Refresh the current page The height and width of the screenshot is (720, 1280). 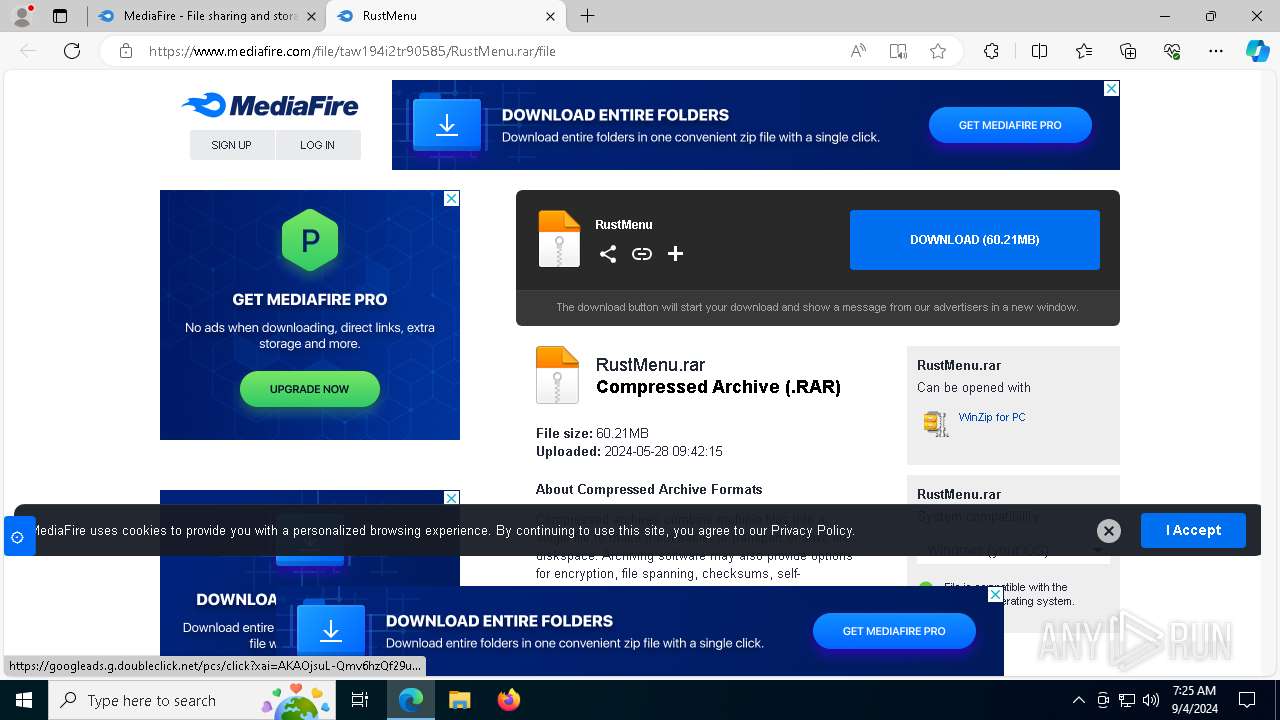pos(72,51)
